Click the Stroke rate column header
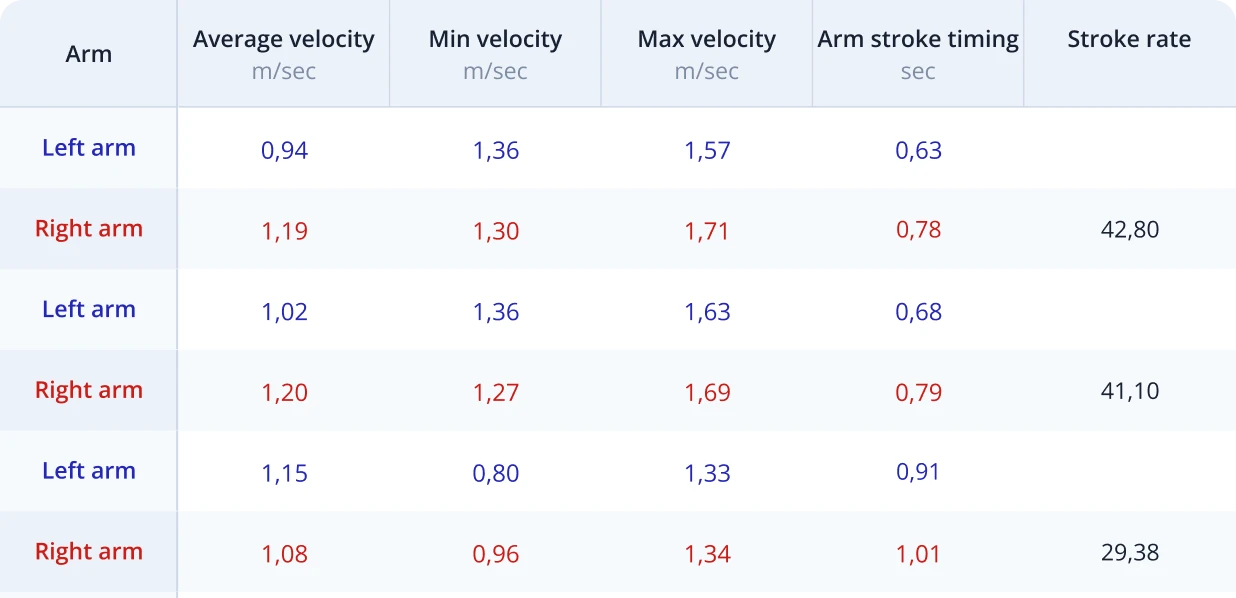This screenshot has width=1236, height=598. point(1129,40)
